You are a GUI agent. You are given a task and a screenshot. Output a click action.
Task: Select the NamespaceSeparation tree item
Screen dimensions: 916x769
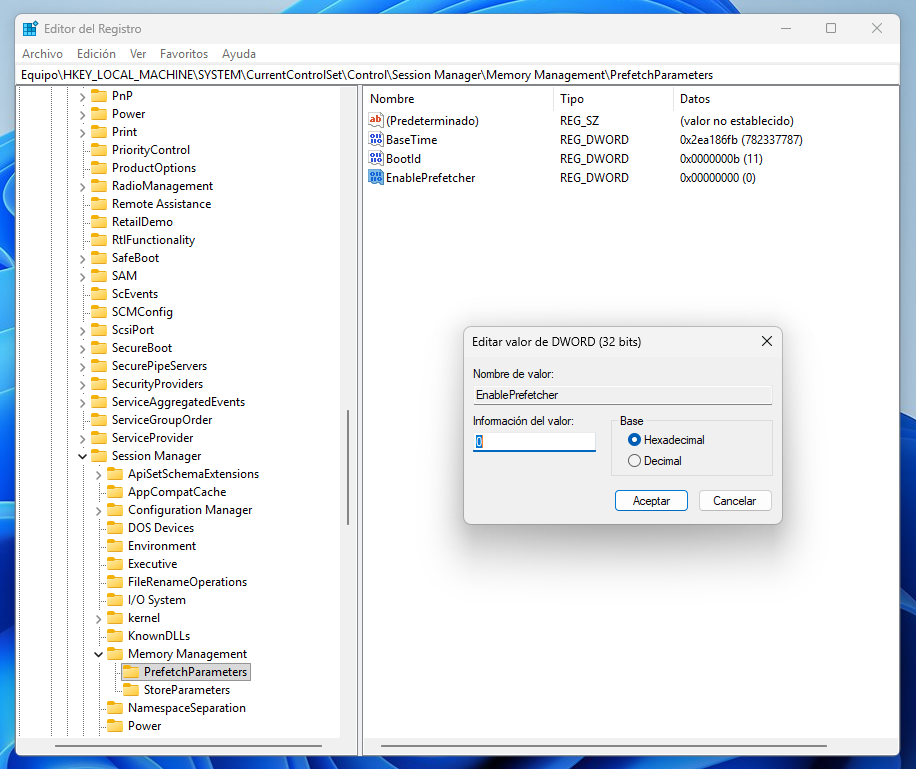click(x=187, y=708)
